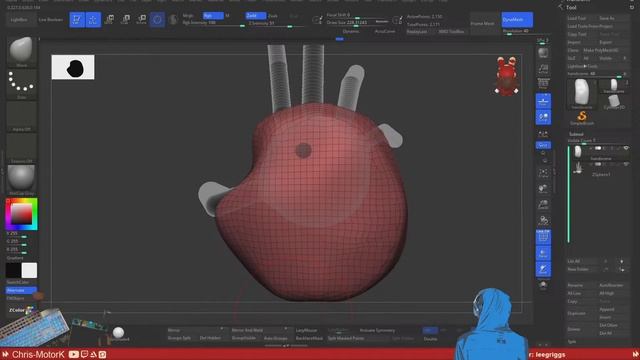Click the Mrgb mode button

pos(189,16)
